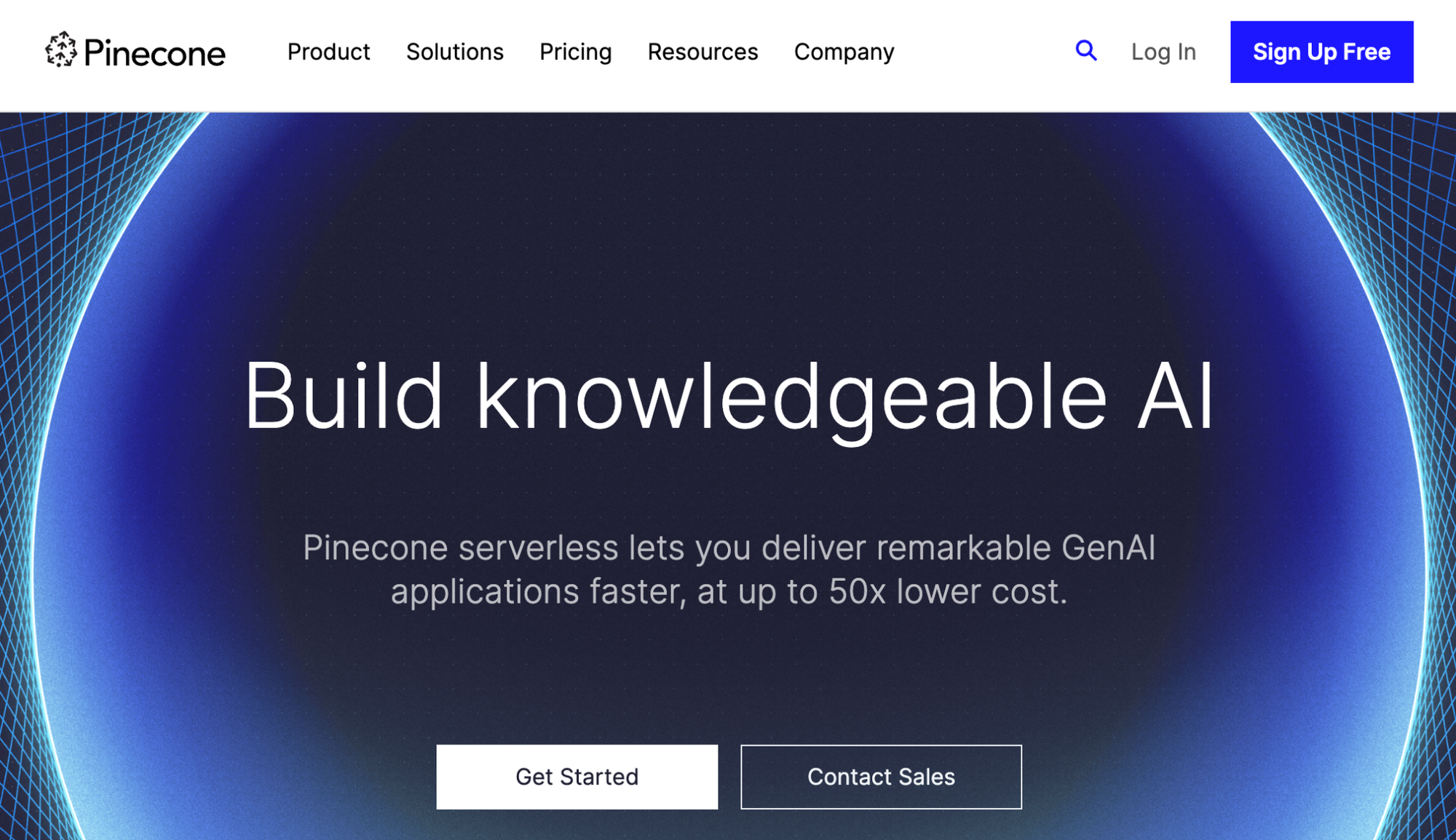Viewport: 1456px width, 840px height.
Task: Click the Pinecone serverless description paragraph
Action: [729, 569]
